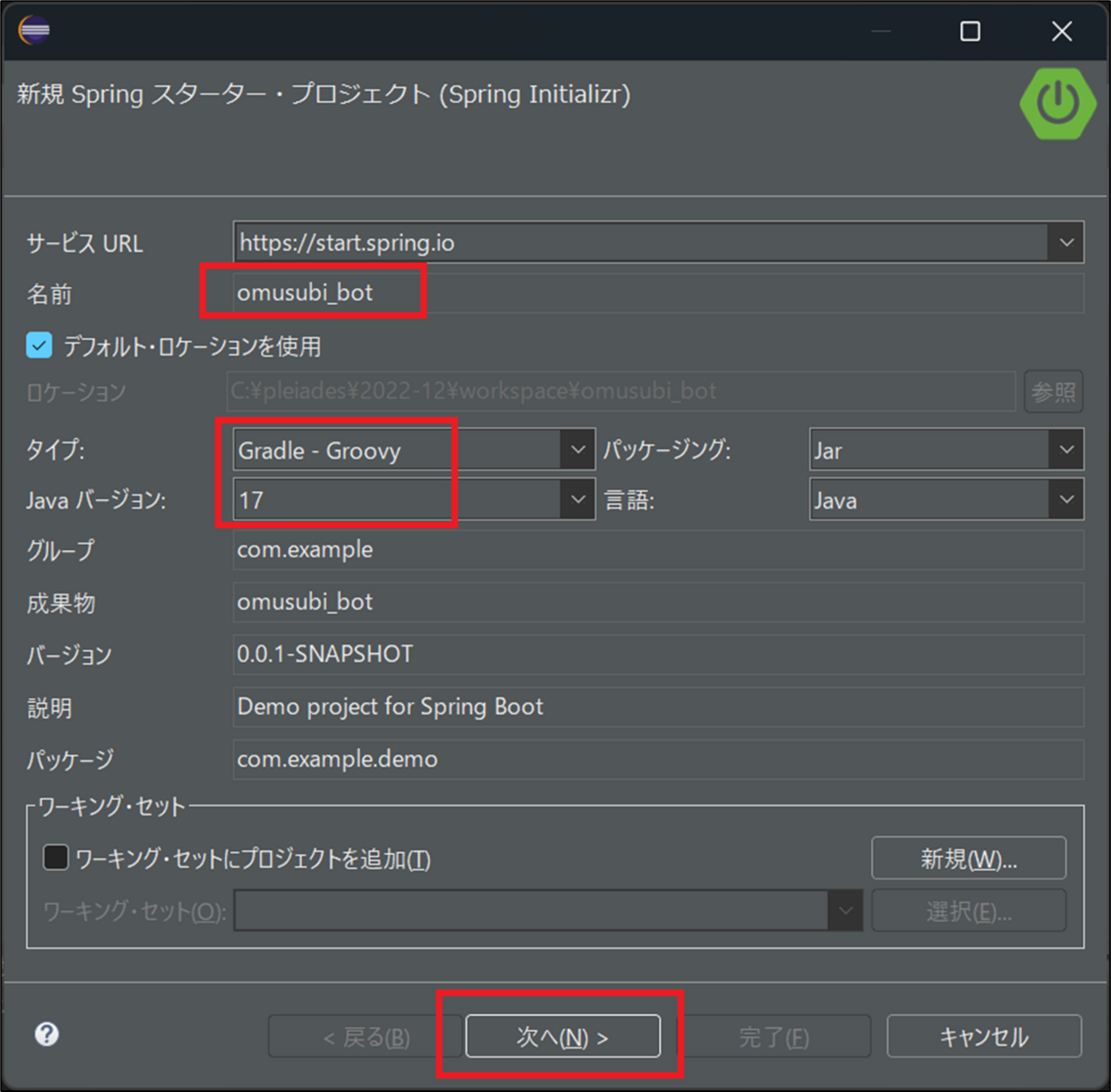Viewport: 1111px width, 1092px height.
Task: Click the Service URL text https://start.spring.io
Action: (x=347, y=243)
